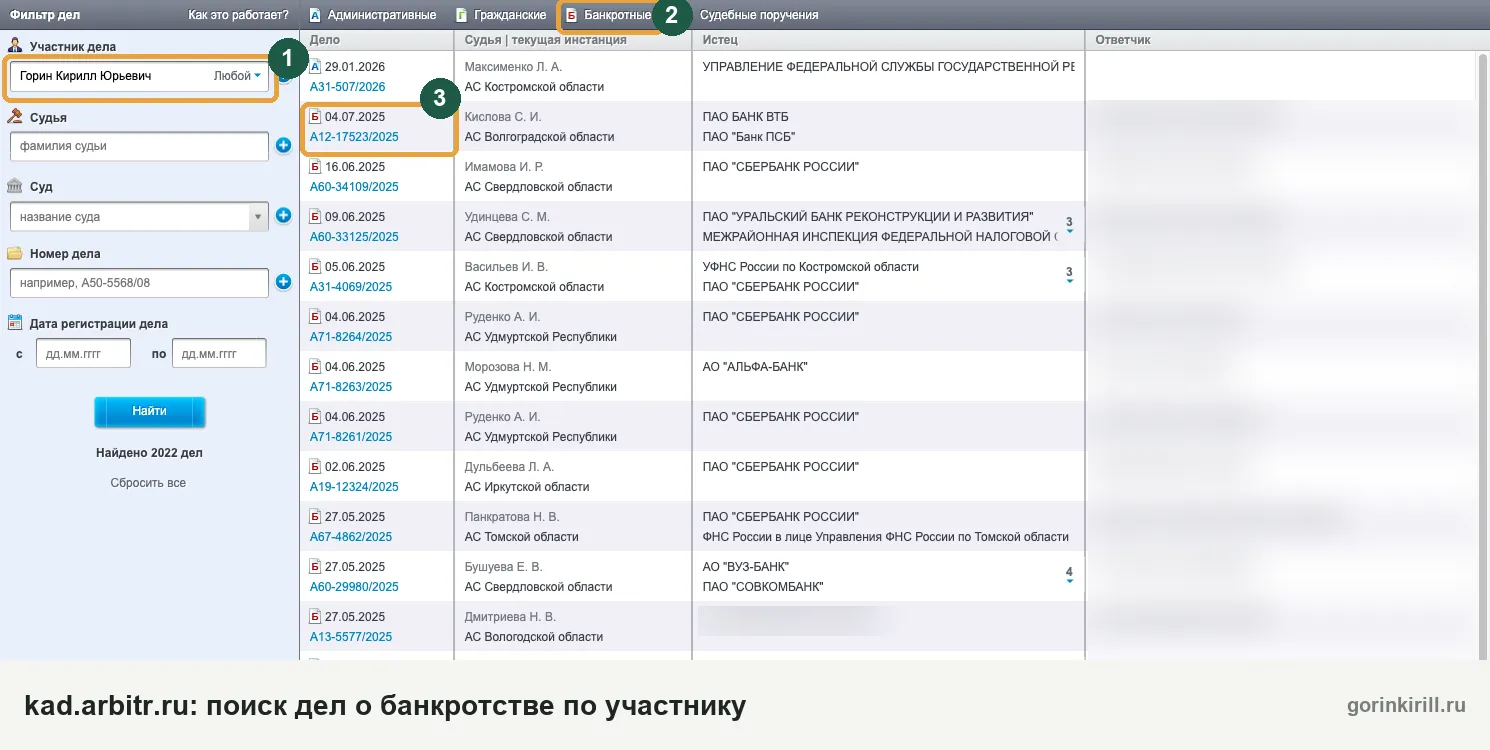Click the bankruptcy icon of case А71-8264/2025
Viewport: 1490px width, 750px height.
[315, 316]
